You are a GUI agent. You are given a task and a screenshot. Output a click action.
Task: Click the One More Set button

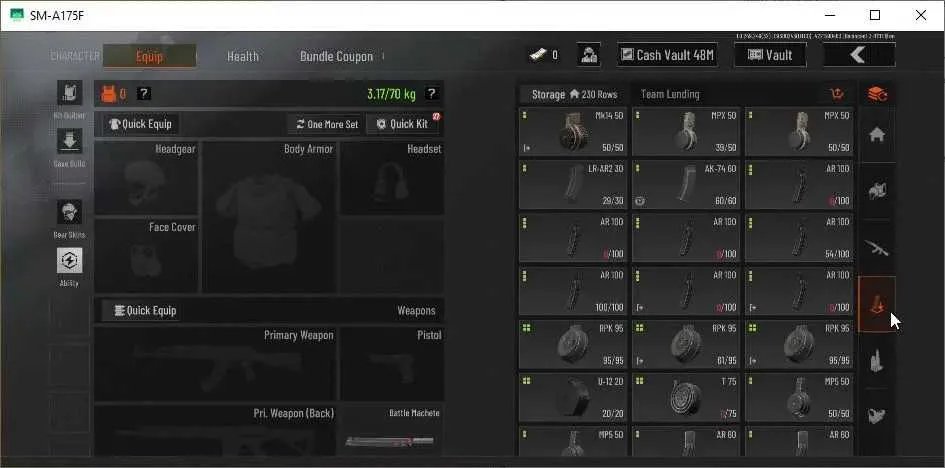(327, 124)
